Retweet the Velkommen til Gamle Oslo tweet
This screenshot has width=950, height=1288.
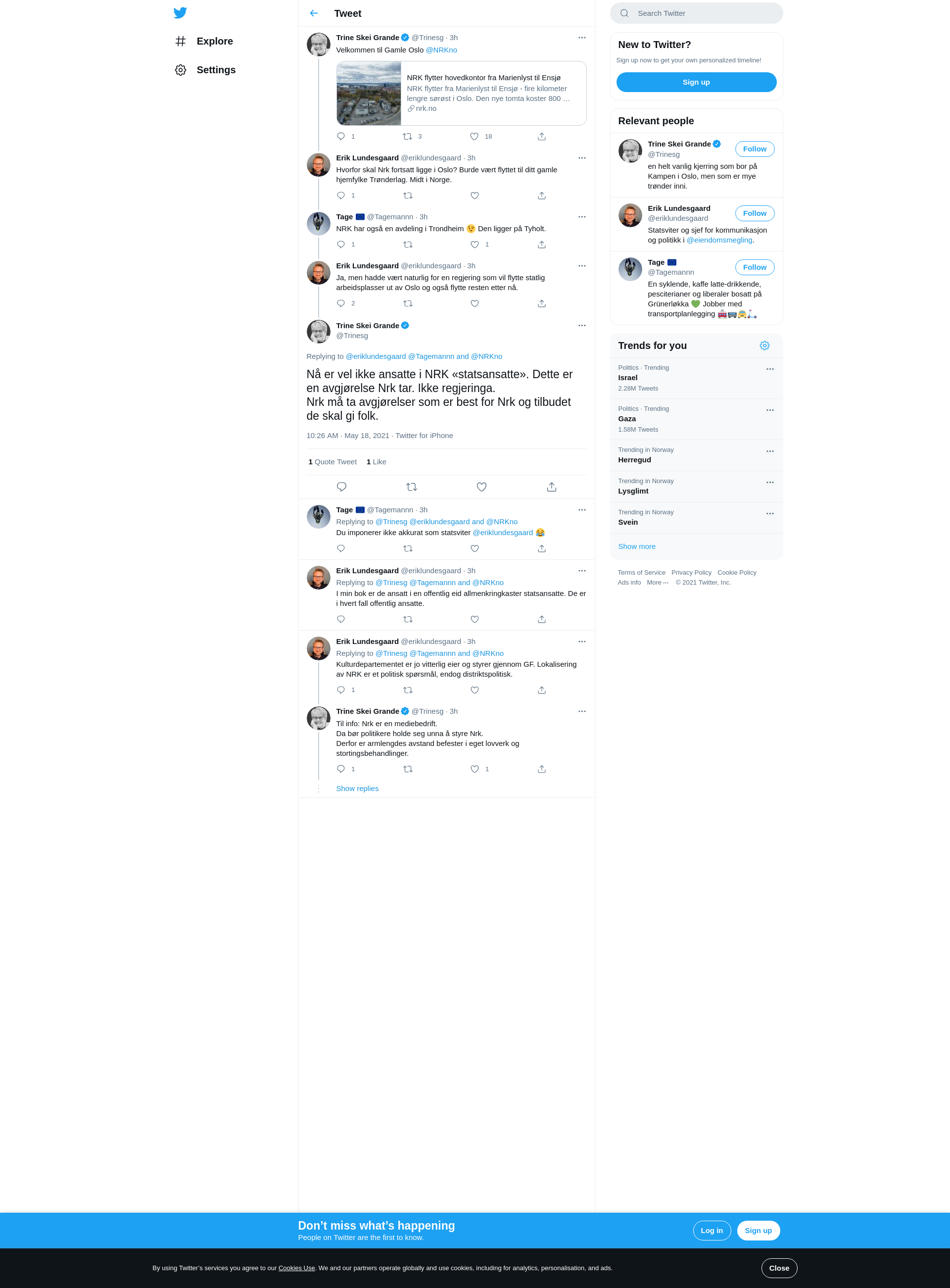coord(408,136)
